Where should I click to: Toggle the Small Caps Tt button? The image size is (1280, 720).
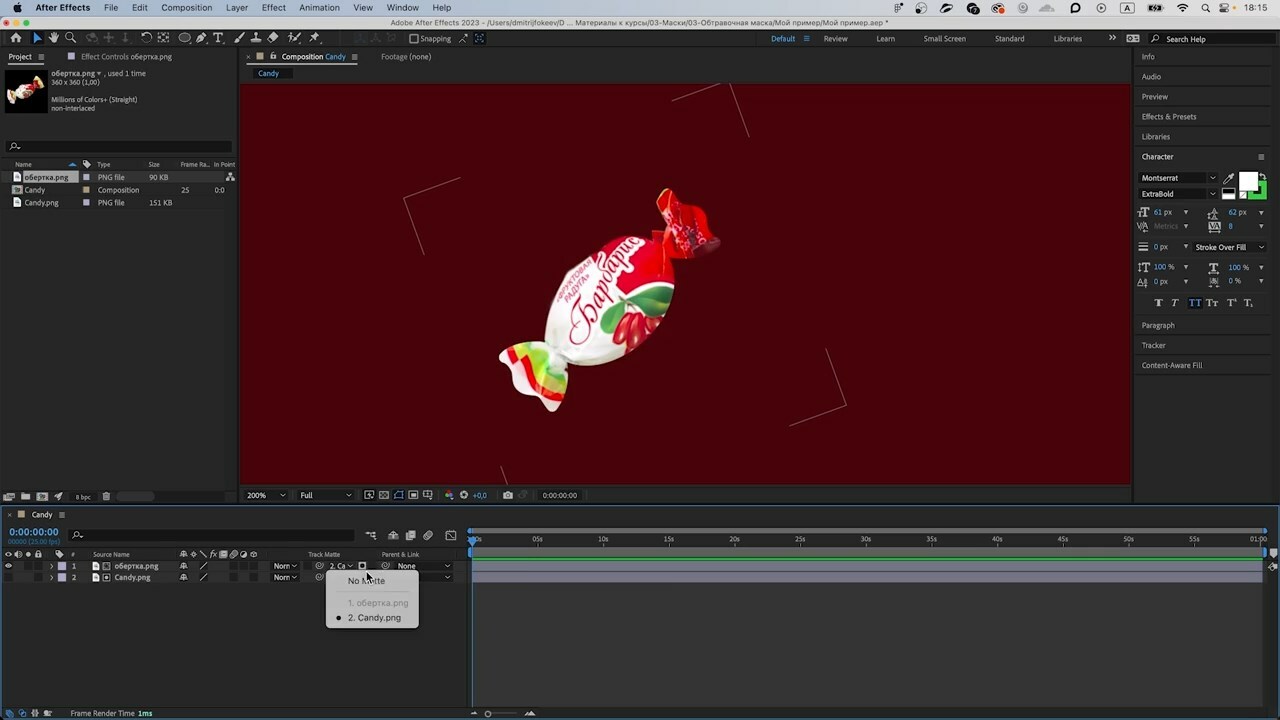pyautogui.click(x=1212, y=303)
